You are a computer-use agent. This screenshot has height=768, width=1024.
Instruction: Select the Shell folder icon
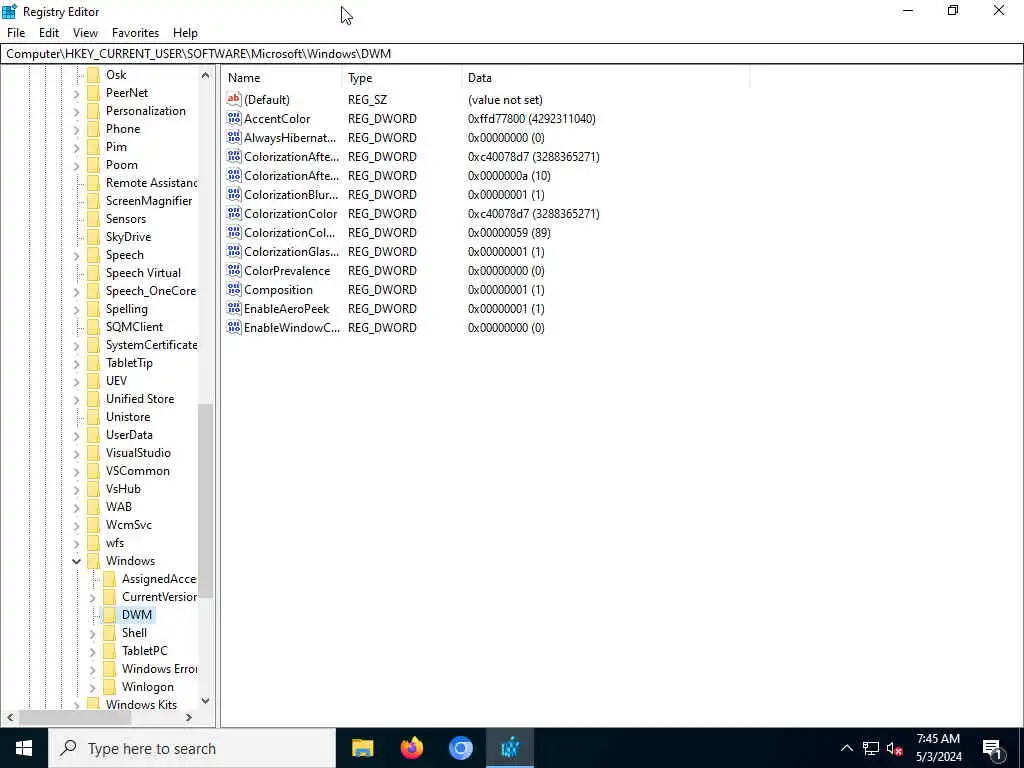110,633
